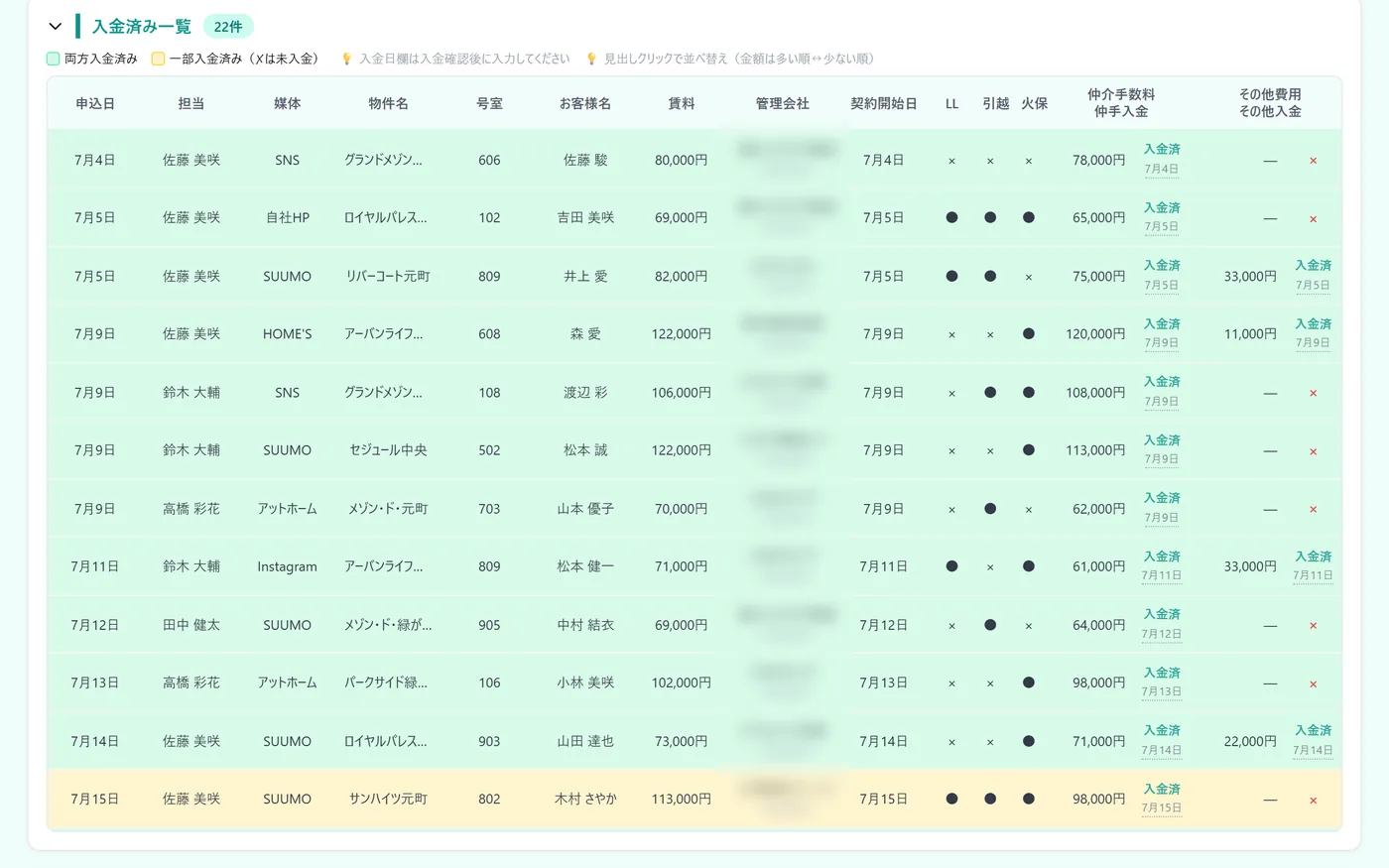Screen dimensions: 1389x868
Task: Click 仲手 入金済 7月9日 for 森 愛
Action: 1162,333
